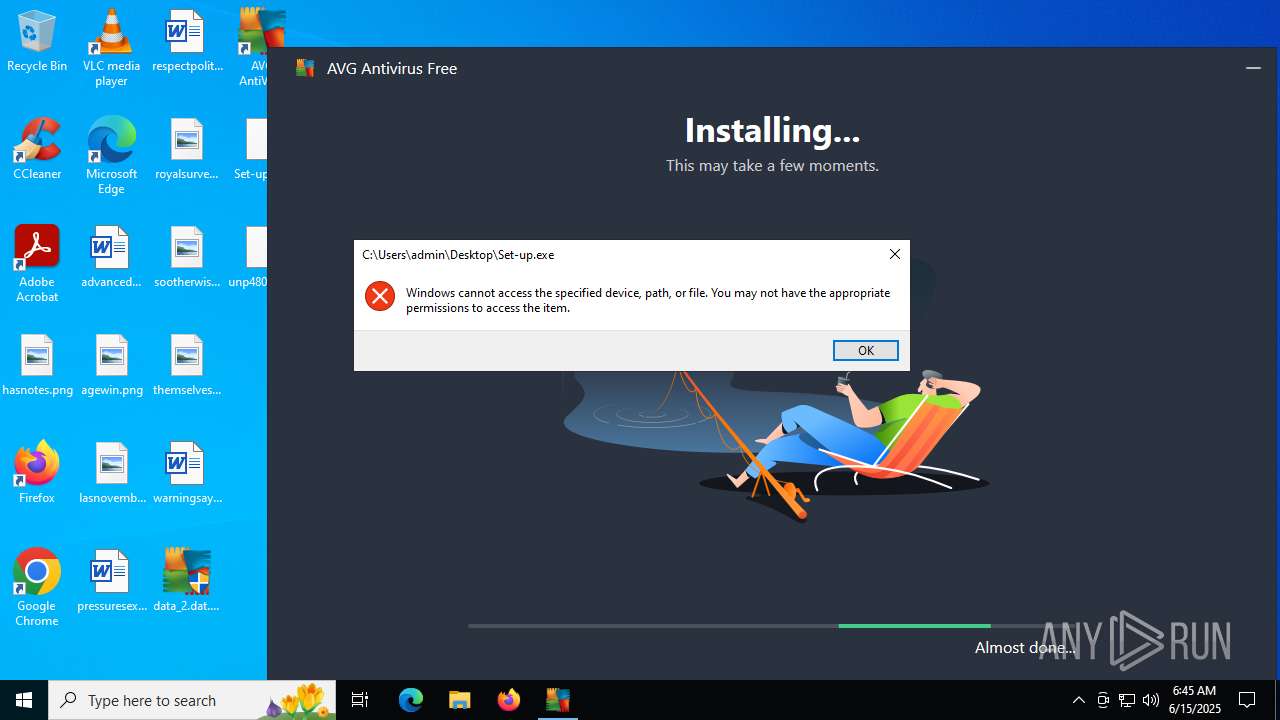Click the taskbar search box
The image size is (1280, 720).
tap(192, 700)
